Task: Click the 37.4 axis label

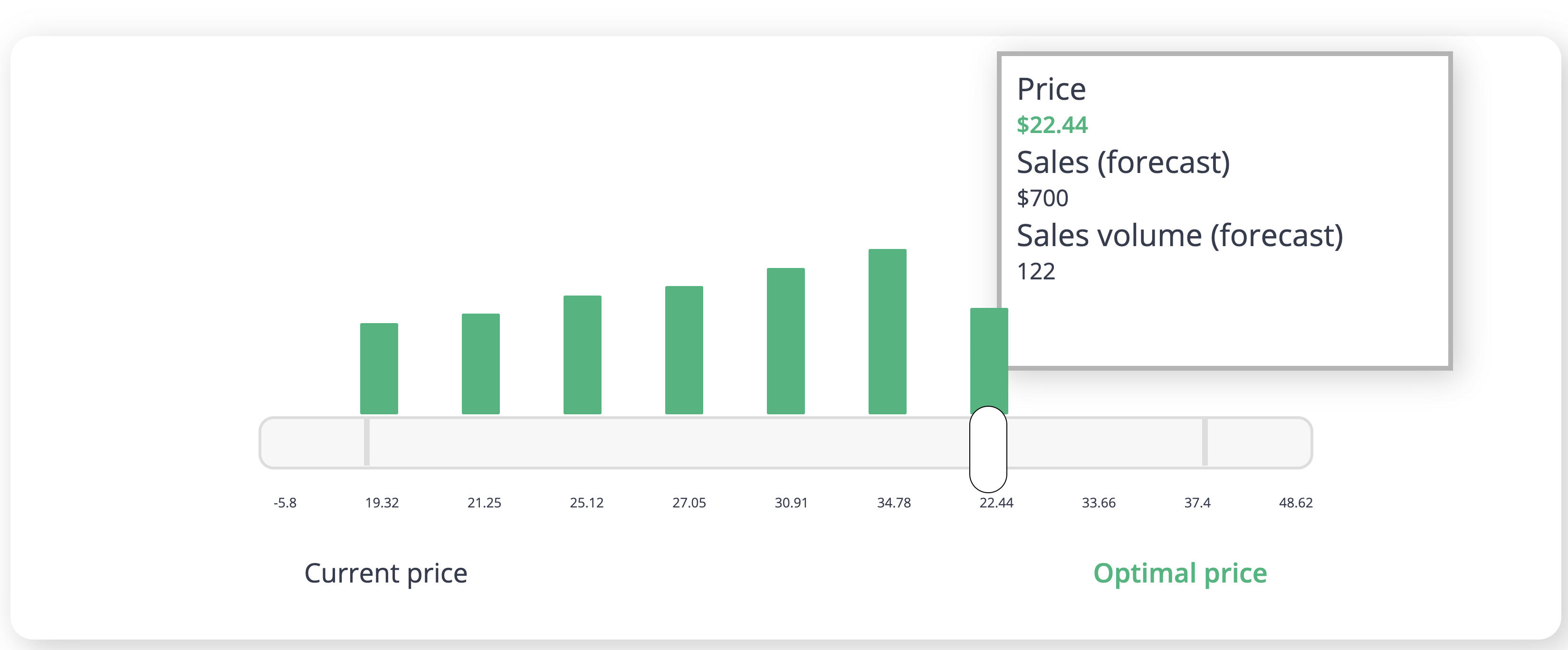Action: tap(1197, 503)
